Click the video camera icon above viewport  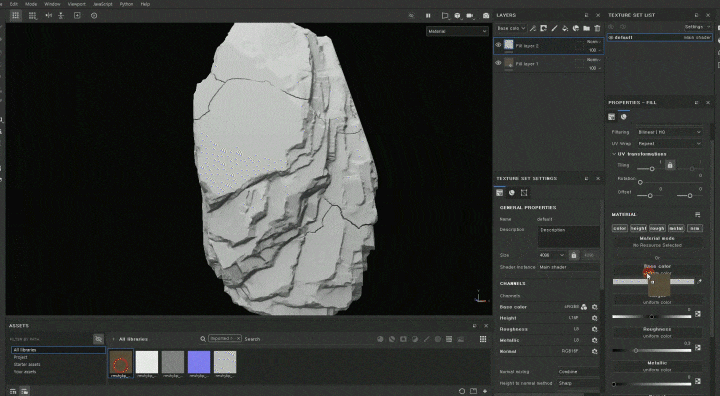tap(470, 16)
